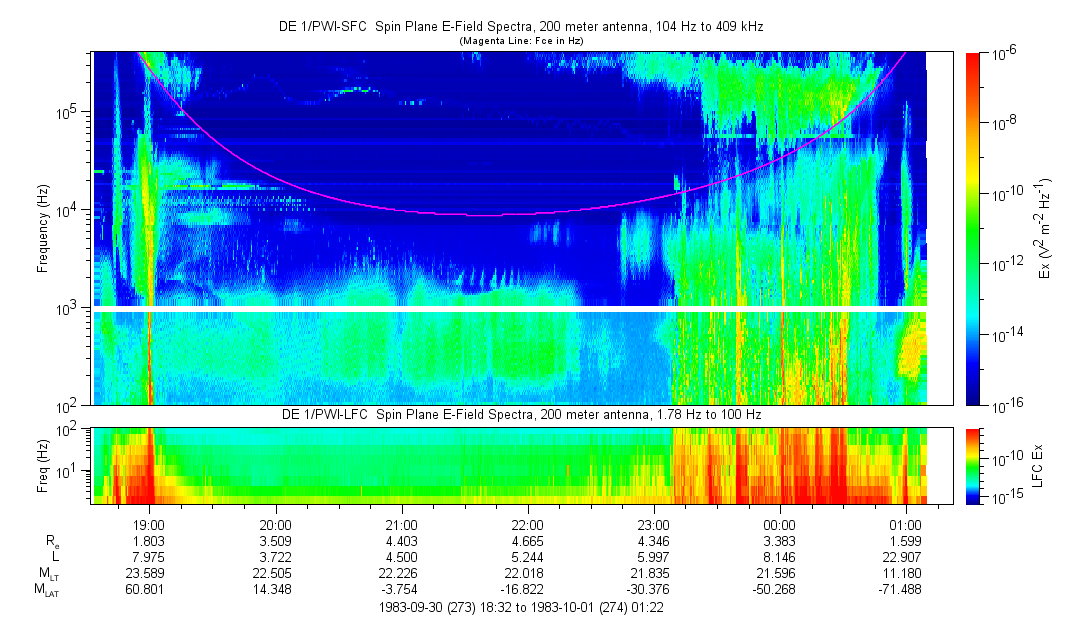1083x620 pixels.
Task: Click the 'Magenta Line: Fce in Hz' subtitle
Action: (x=521, y=41)
